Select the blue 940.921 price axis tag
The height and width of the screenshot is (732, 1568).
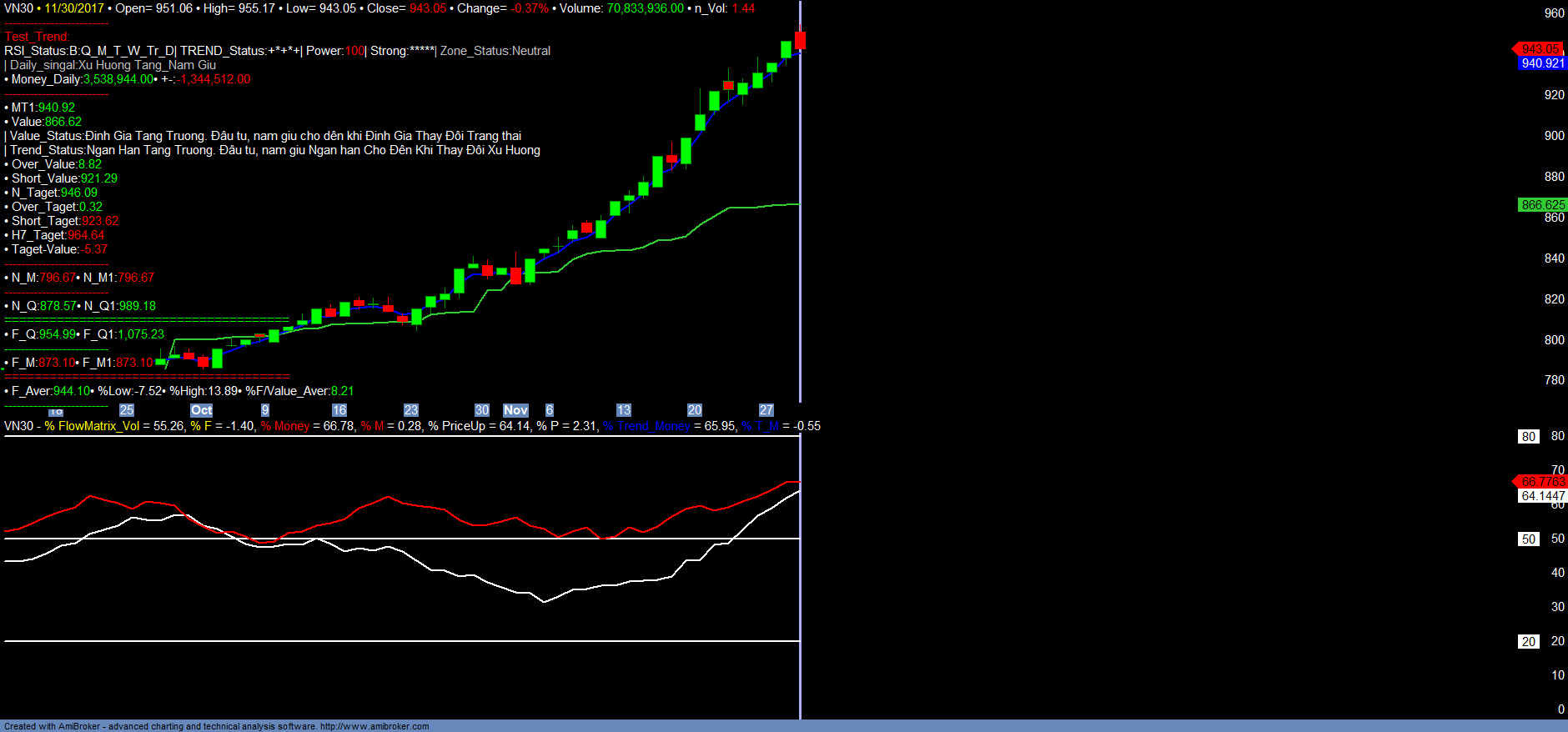click(x=1542, y=63)
